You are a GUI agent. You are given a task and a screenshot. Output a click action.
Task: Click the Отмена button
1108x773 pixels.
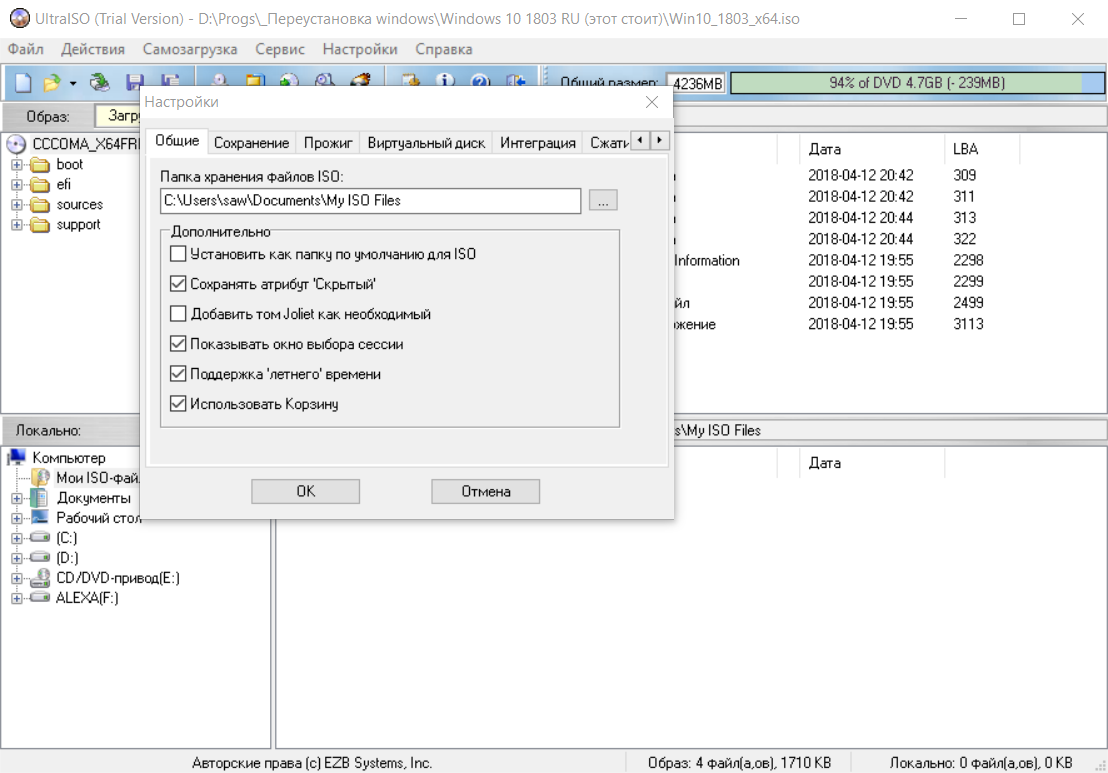click(x=485, y=491)
